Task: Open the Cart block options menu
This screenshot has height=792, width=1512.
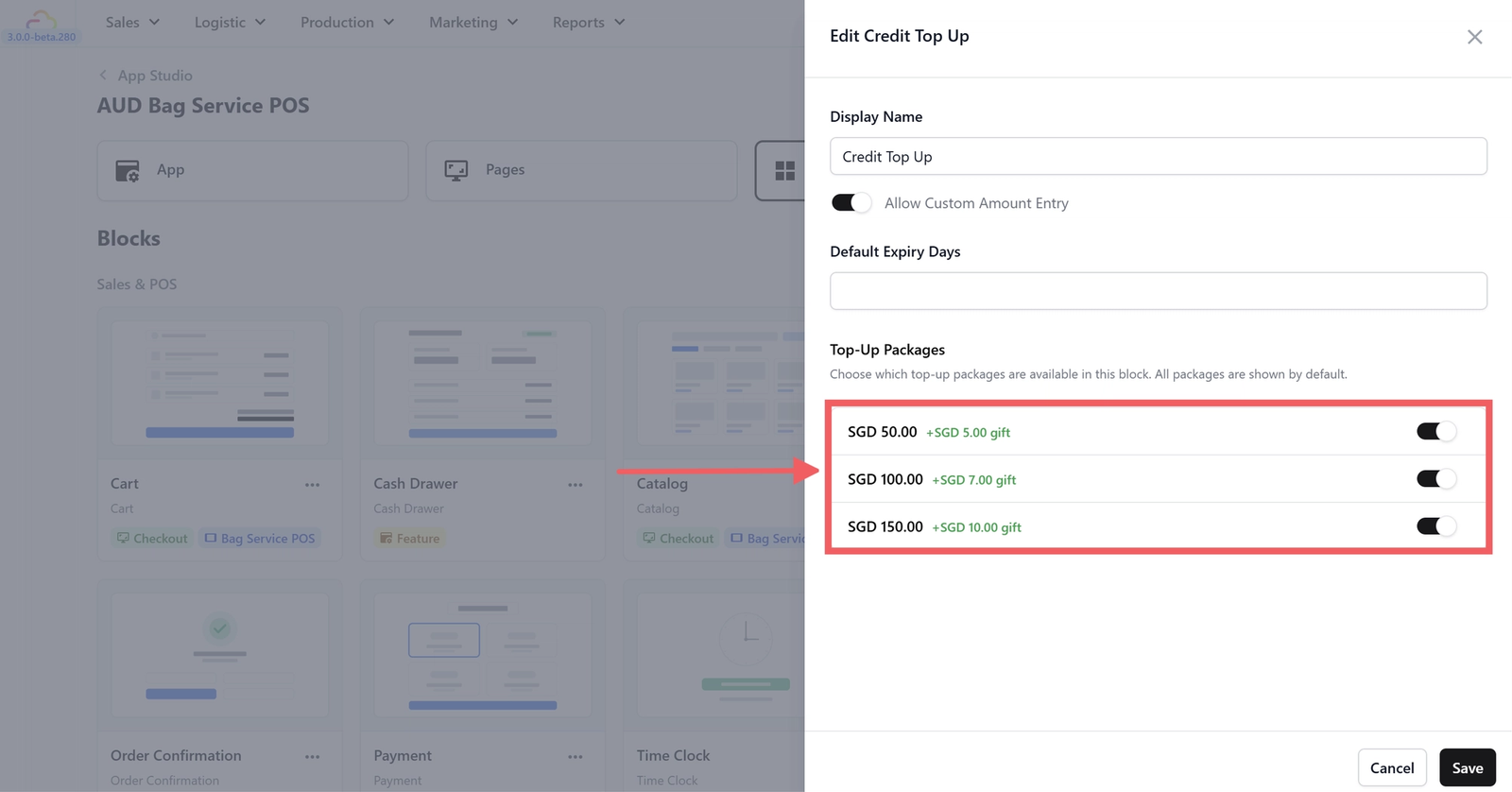Action: (x=312, y=485)
